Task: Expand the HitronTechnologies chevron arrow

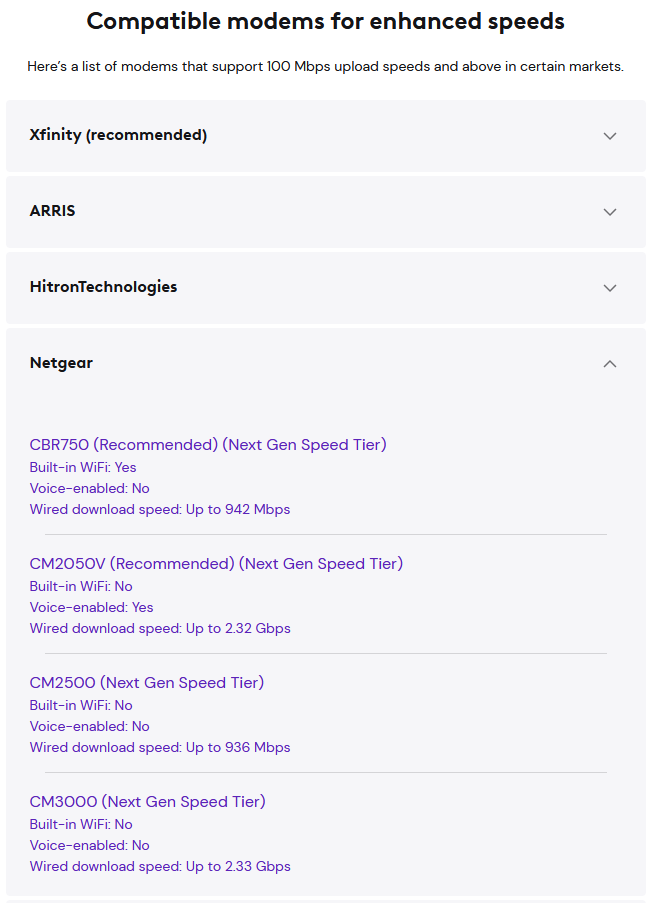Action: click(x=610, y=288)
